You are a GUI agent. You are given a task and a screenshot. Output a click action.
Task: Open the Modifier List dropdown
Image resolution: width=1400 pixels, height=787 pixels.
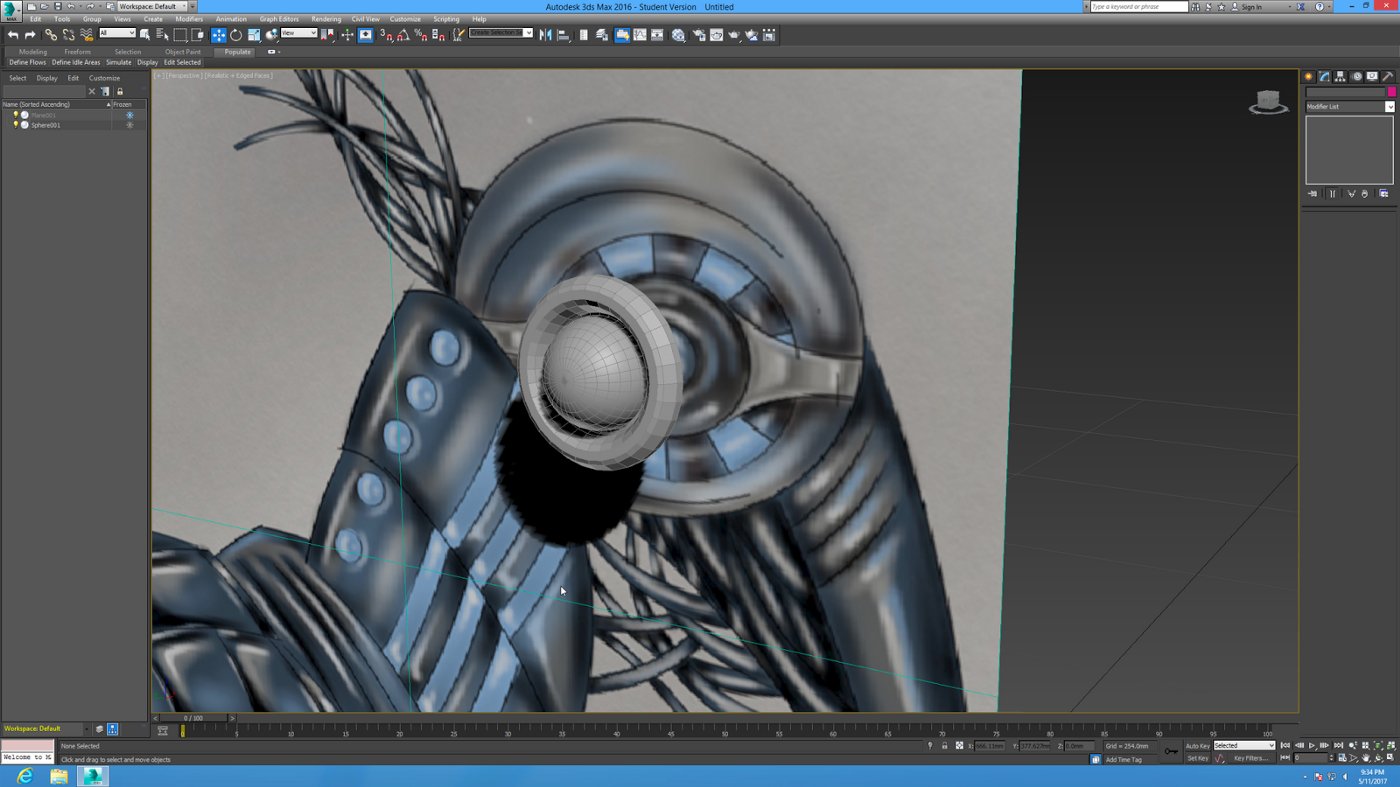[1349, 106]
